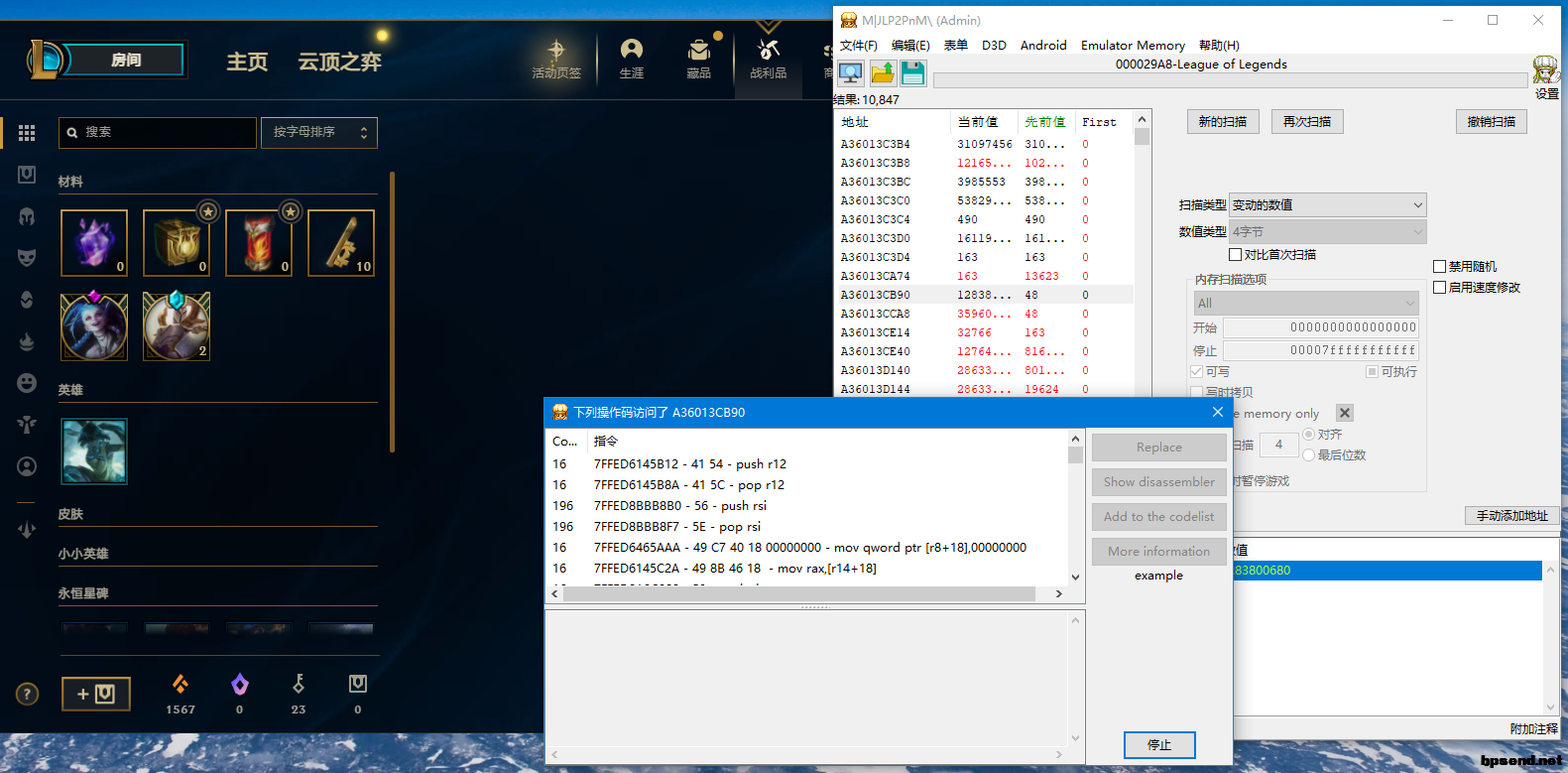The height and width of the screenshot is (773, 1568).
Task: Open the D3D menu
Action: click(994, 45)
